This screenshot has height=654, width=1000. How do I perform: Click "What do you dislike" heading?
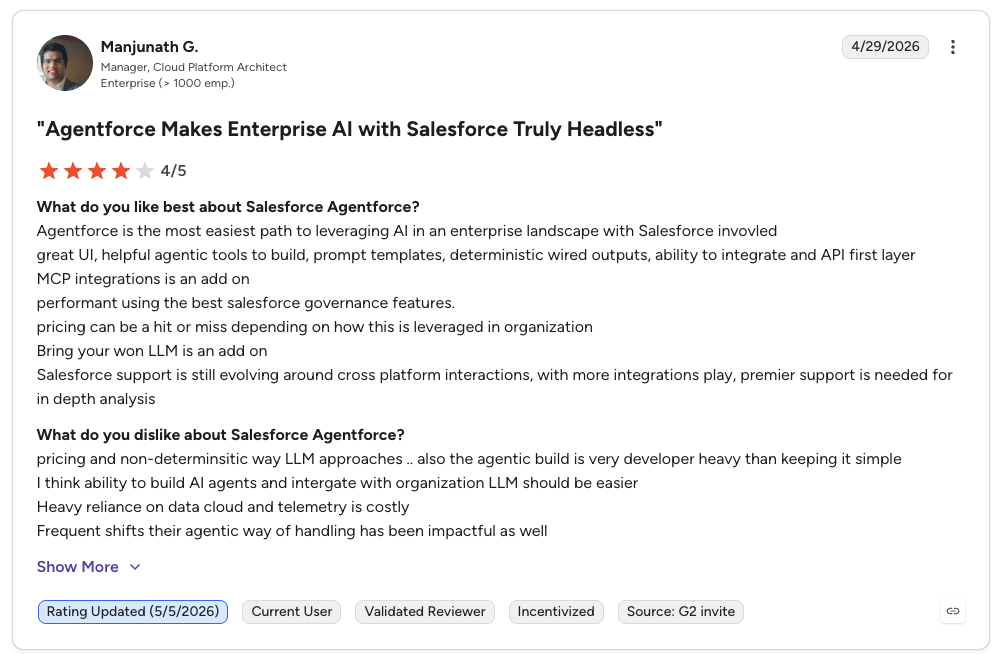[x=221, y=435]
